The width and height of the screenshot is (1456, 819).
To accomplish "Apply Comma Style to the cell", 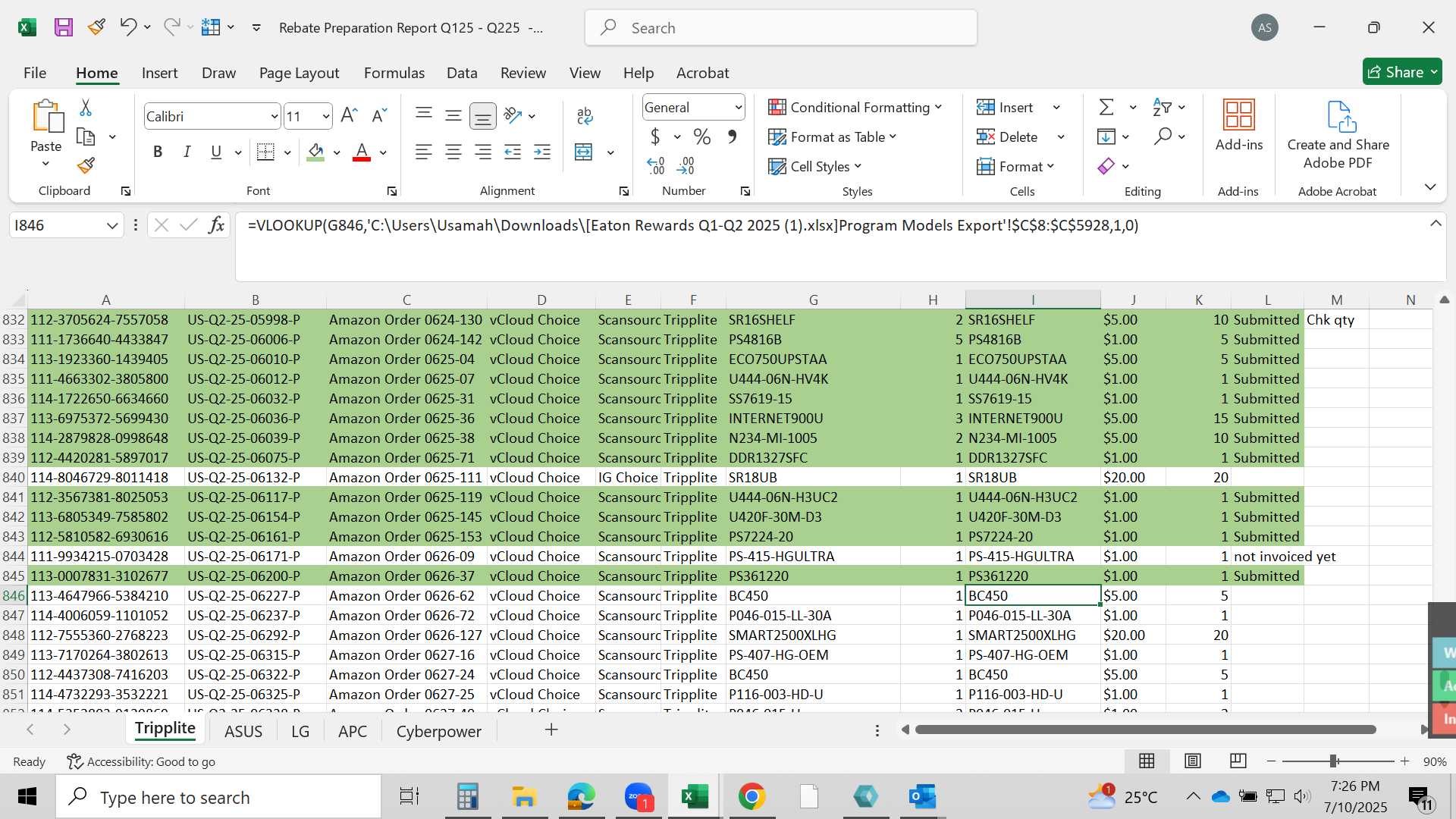I will (732, 137).
